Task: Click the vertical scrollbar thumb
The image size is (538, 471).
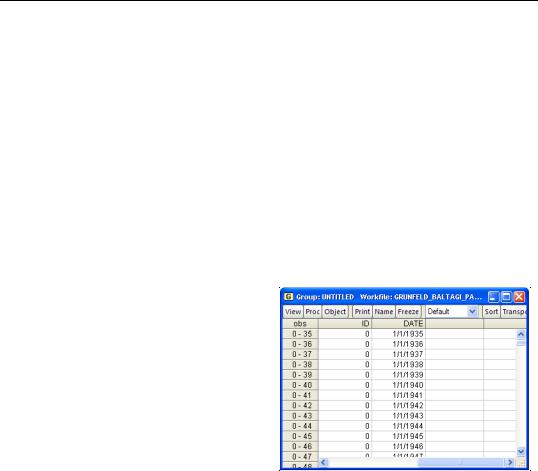Action: (x=521, y=343)
